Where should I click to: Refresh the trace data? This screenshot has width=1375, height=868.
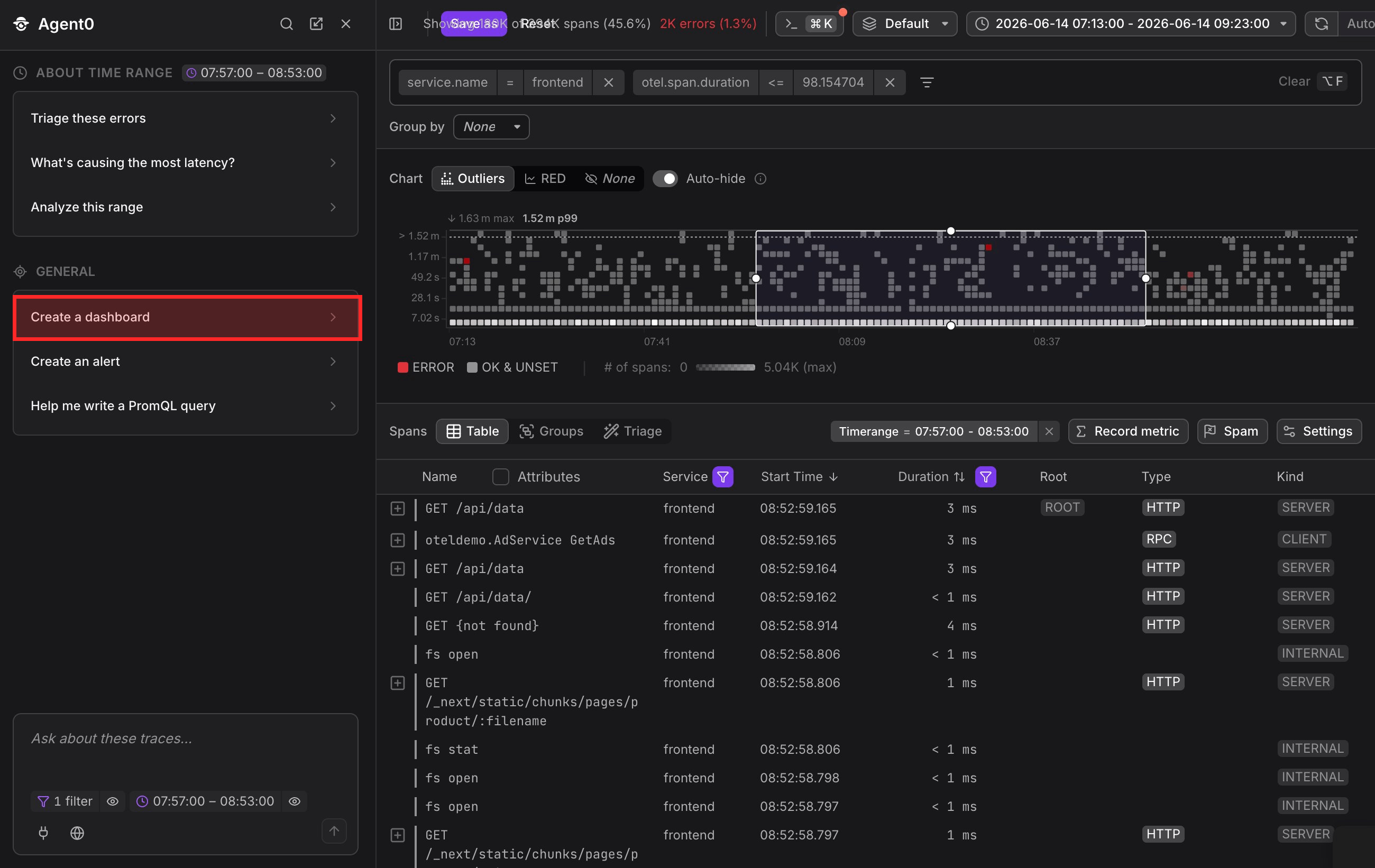point(1321,24)
